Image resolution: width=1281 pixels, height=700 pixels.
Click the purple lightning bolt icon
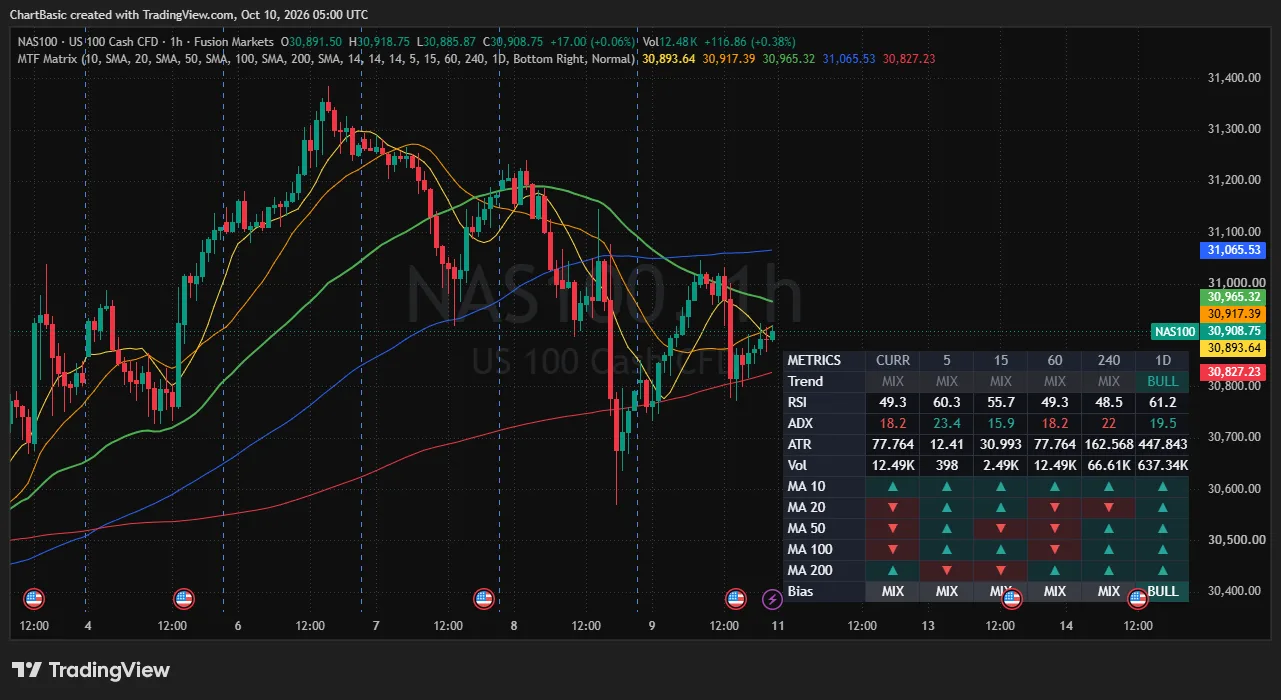[x=772, y=599]
